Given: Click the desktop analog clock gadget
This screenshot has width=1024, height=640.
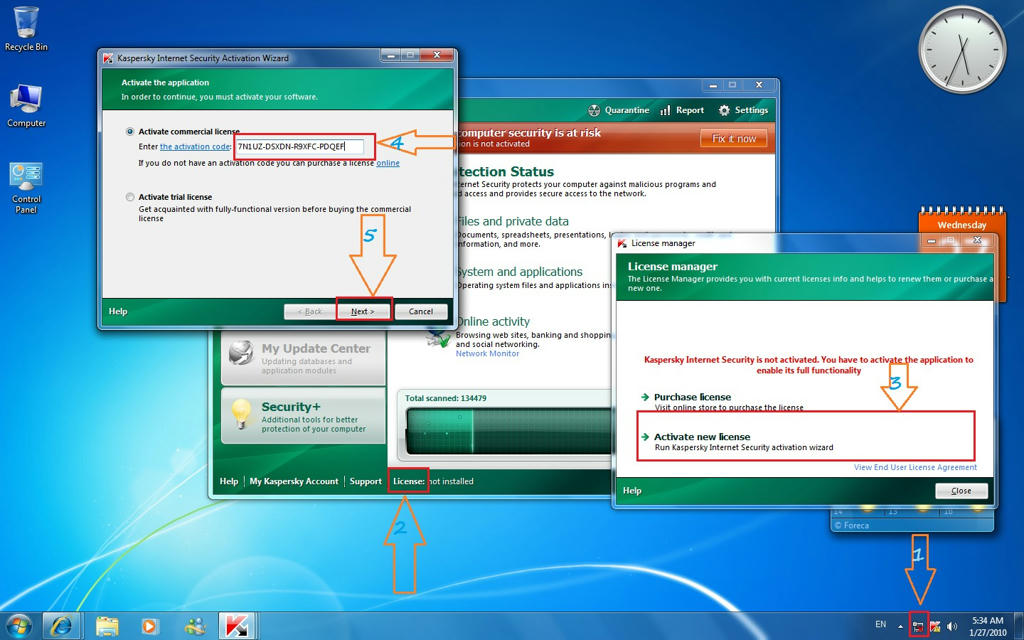Looking at the screenshot, I should click(963, 50).
